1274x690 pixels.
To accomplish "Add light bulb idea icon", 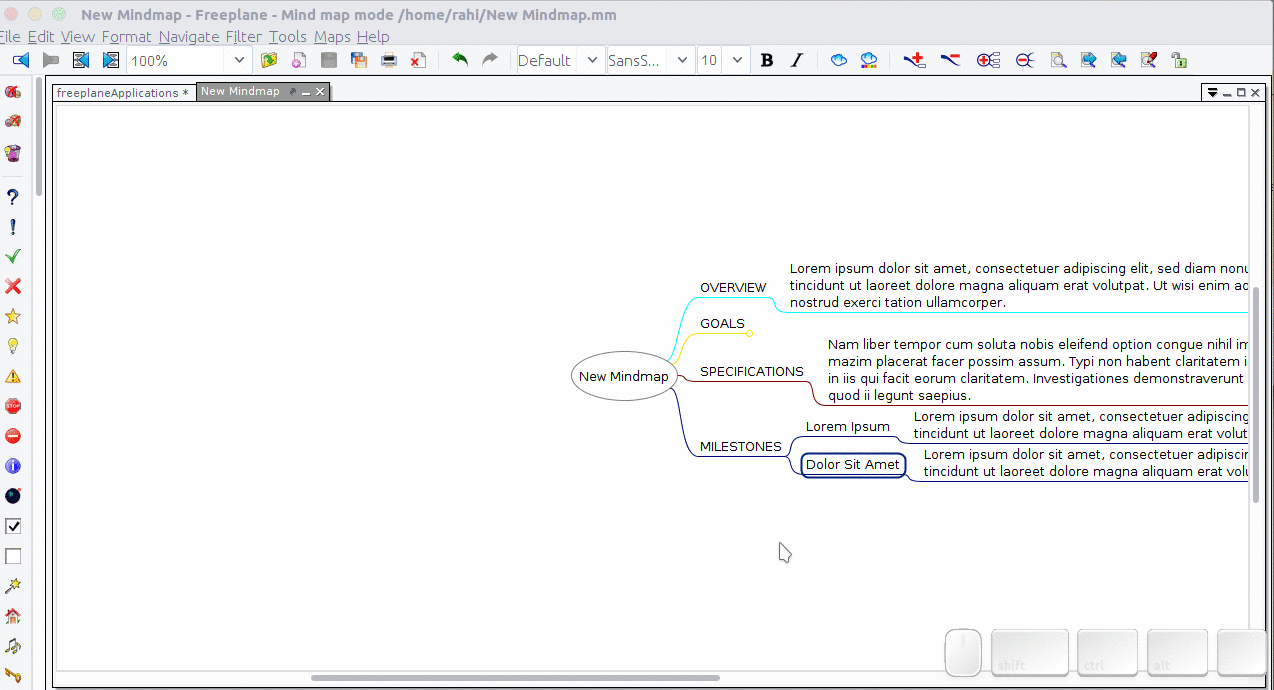I will point(13,346).
